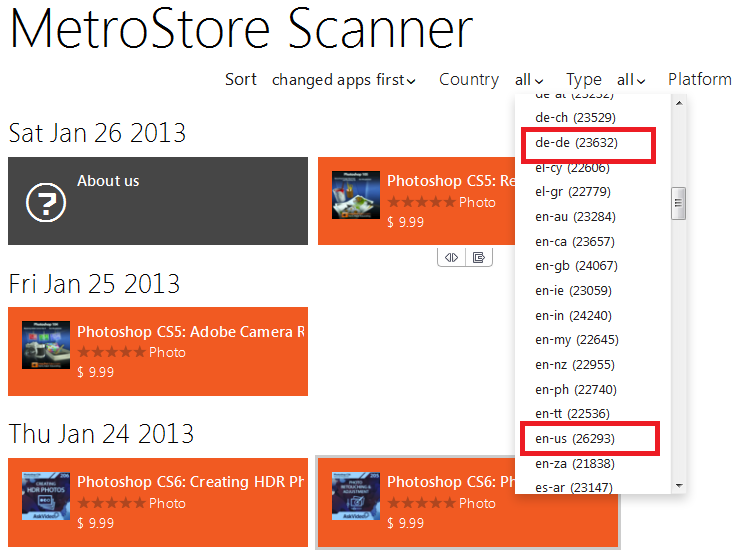Click the About us question mark icon

[x=46, y=202]
